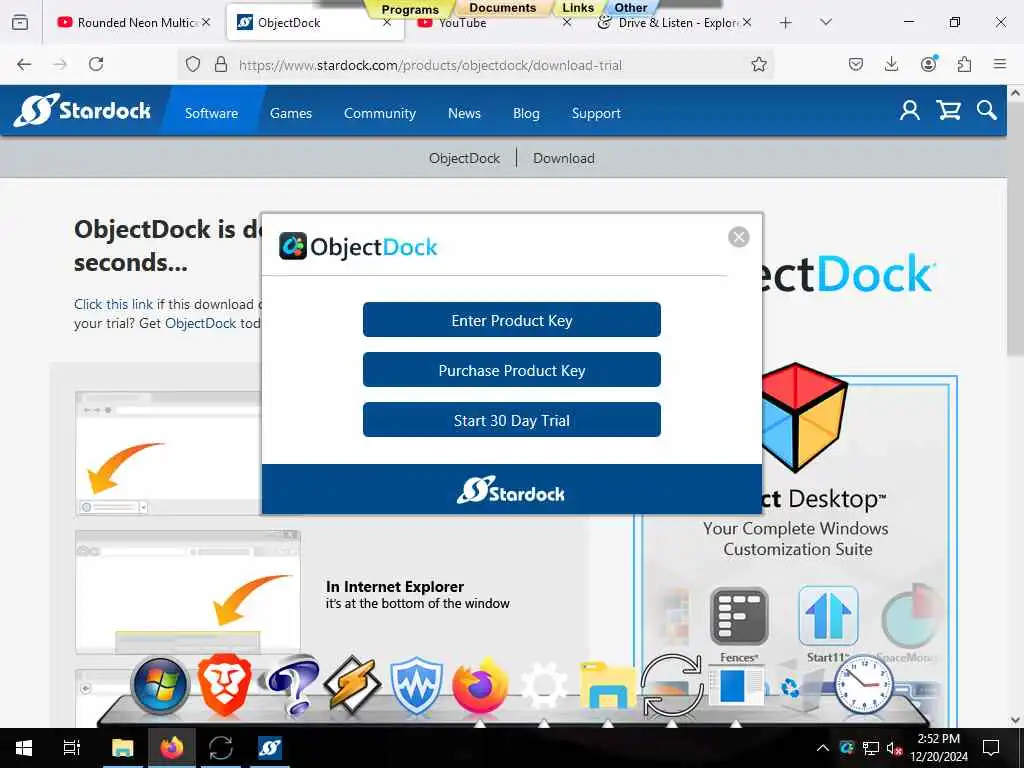This screenshot has width=1024, height=768.
Task: Show hidden tray icons chevron
Action: point(823,748)
